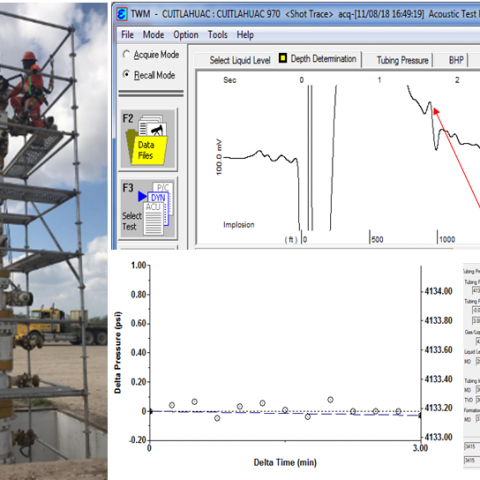Screen dimensions: 480x480
Task: Click the '1000' depth tick label
Action: (447, 239)
